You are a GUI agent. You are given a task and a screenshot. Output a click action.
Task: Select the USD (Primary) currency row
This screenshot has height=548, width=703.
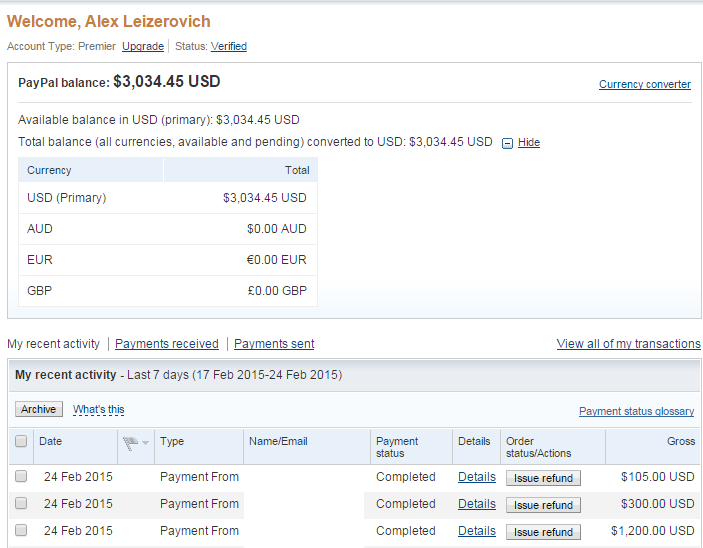(168, 198)
